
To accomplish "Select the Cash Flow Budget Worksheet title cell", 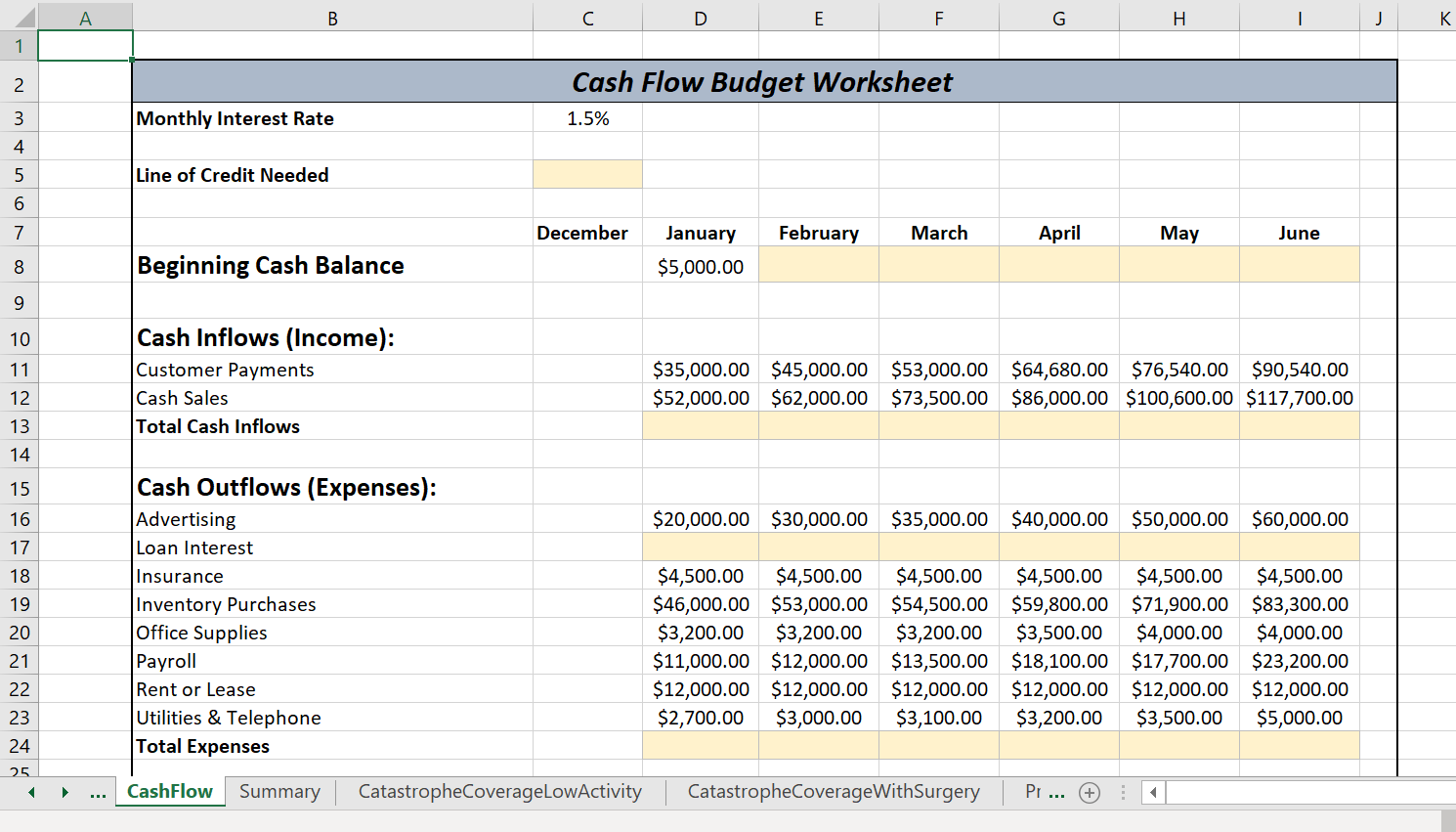I will (x=762, y=82).
